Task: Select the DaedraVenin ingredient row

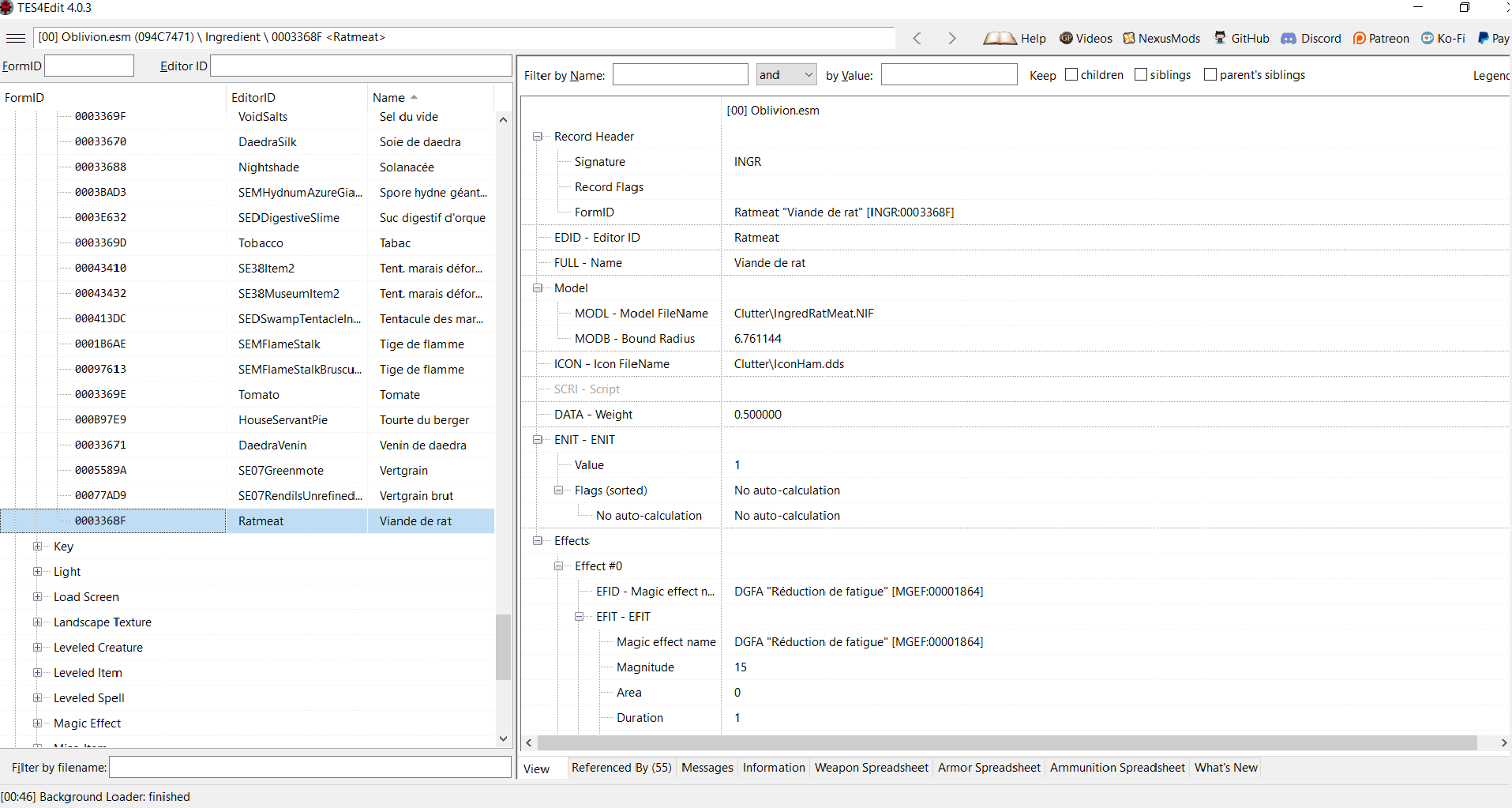Action: tap(247, 445)
